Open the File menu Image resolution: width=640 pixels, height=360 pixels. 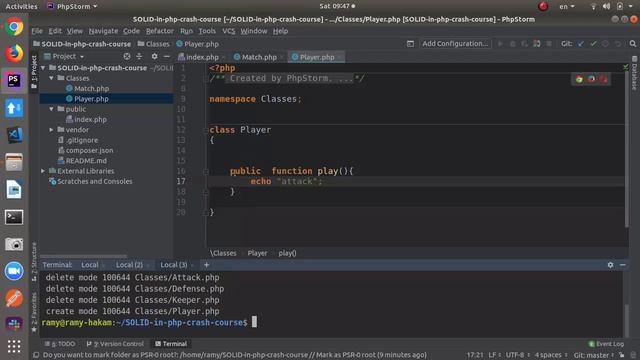[x=37, y=31]
